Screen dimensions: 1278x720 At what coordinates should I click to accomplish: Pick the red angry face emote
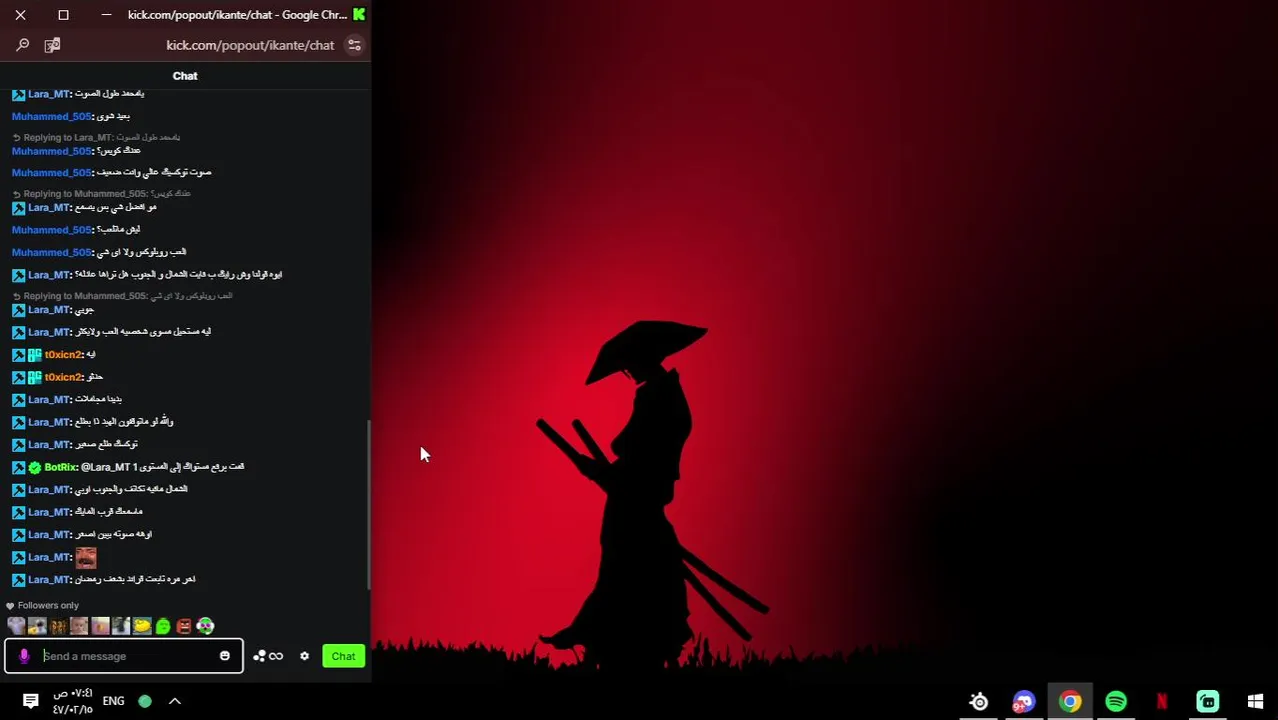[184, 626]
